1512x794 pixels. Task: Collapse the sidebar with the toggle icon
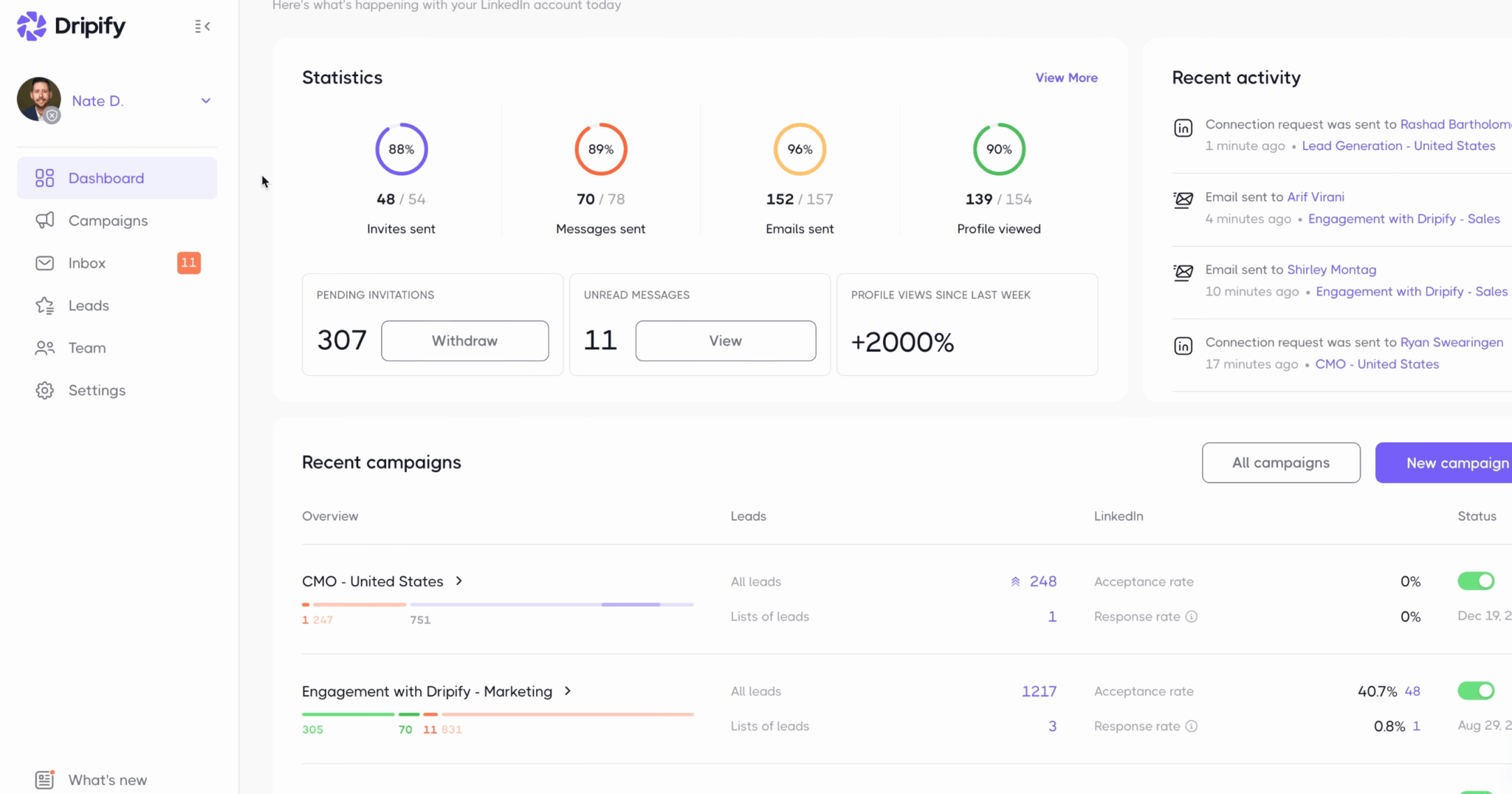(202, 27)
